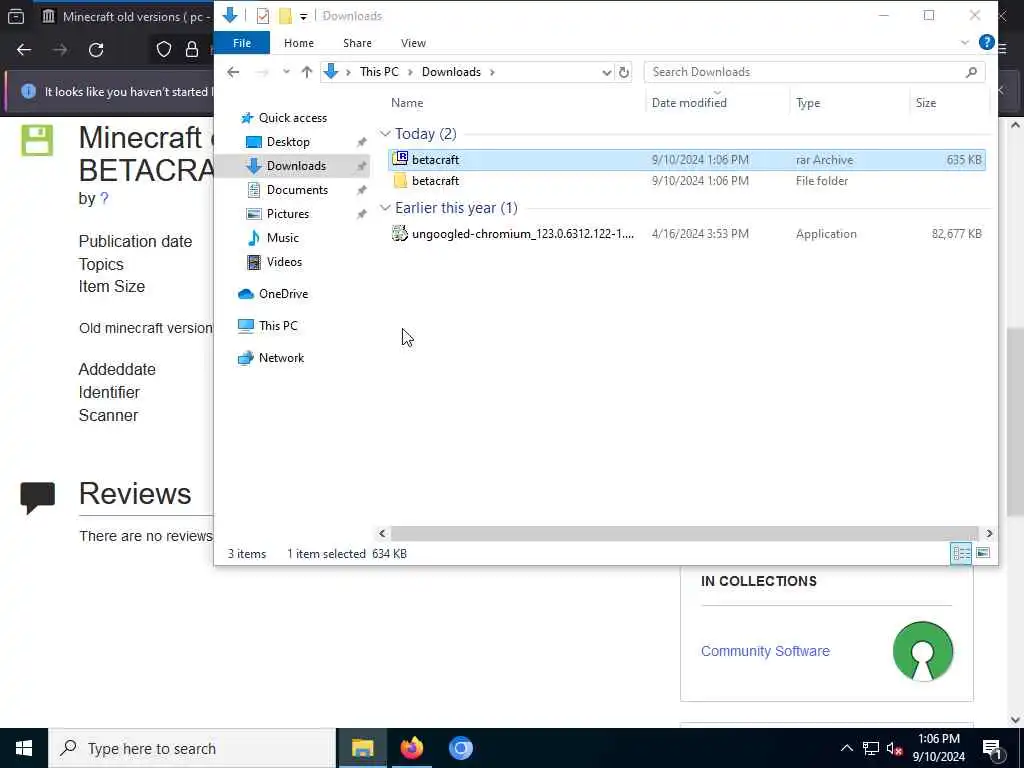Select This PC in the navigation pane
The height and width of the screenshot is (768, 1024).
point(278,326)
